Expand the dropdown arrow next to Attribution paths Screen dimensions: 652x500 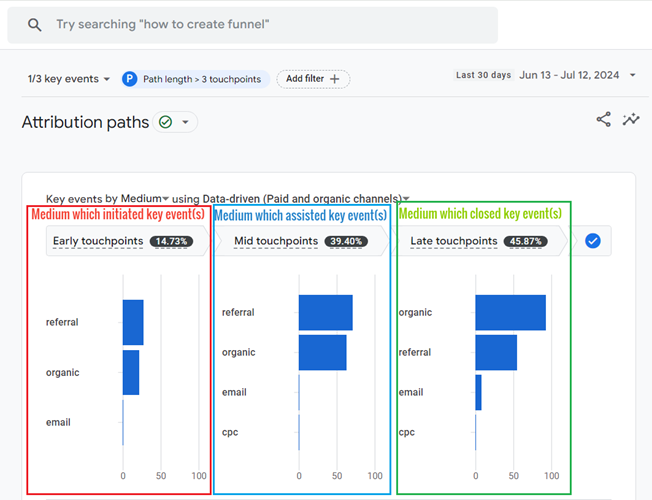[185, 122]
